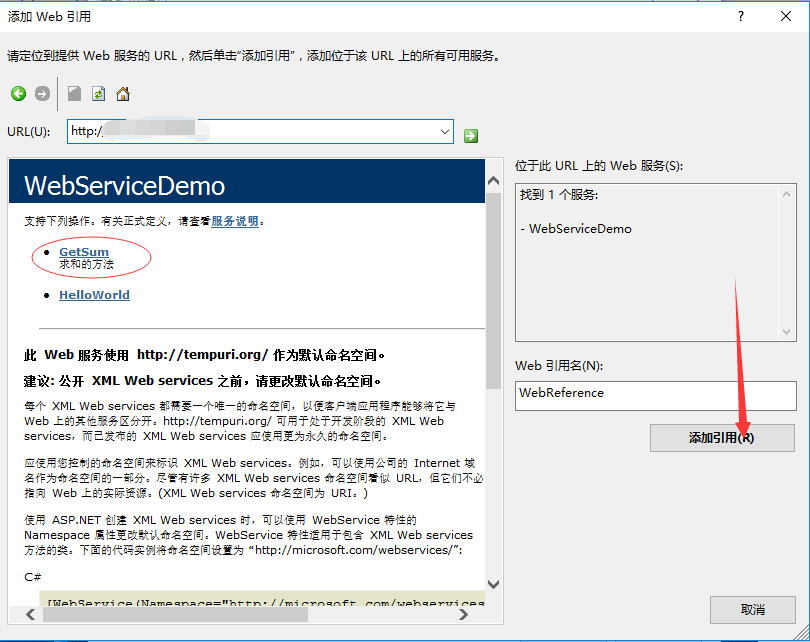The width and height of the screenshot is (810, 642).
Task: Open the HelloWorld method link
Action: (94, 295)
